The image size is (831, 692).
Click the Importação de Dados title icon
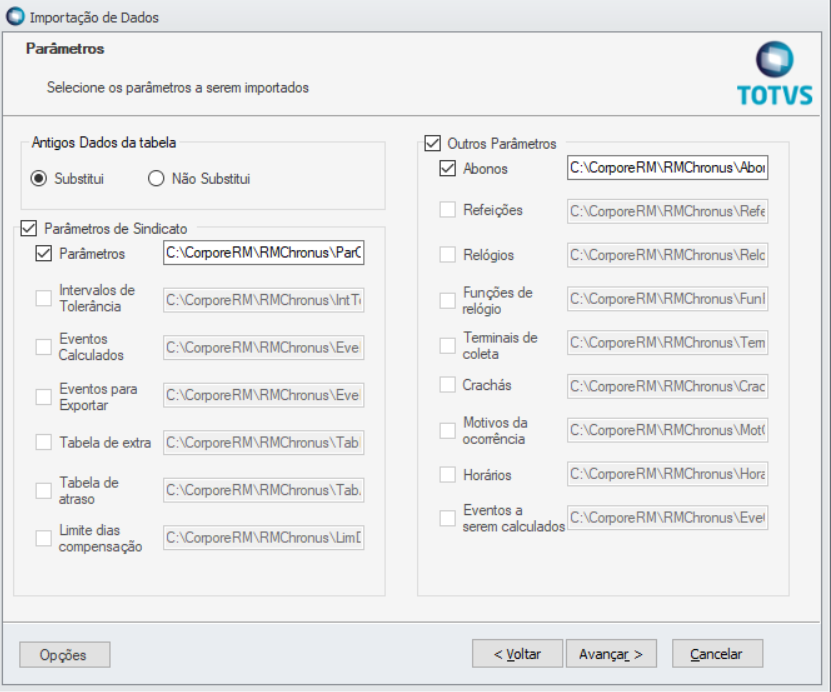[15, 16]
